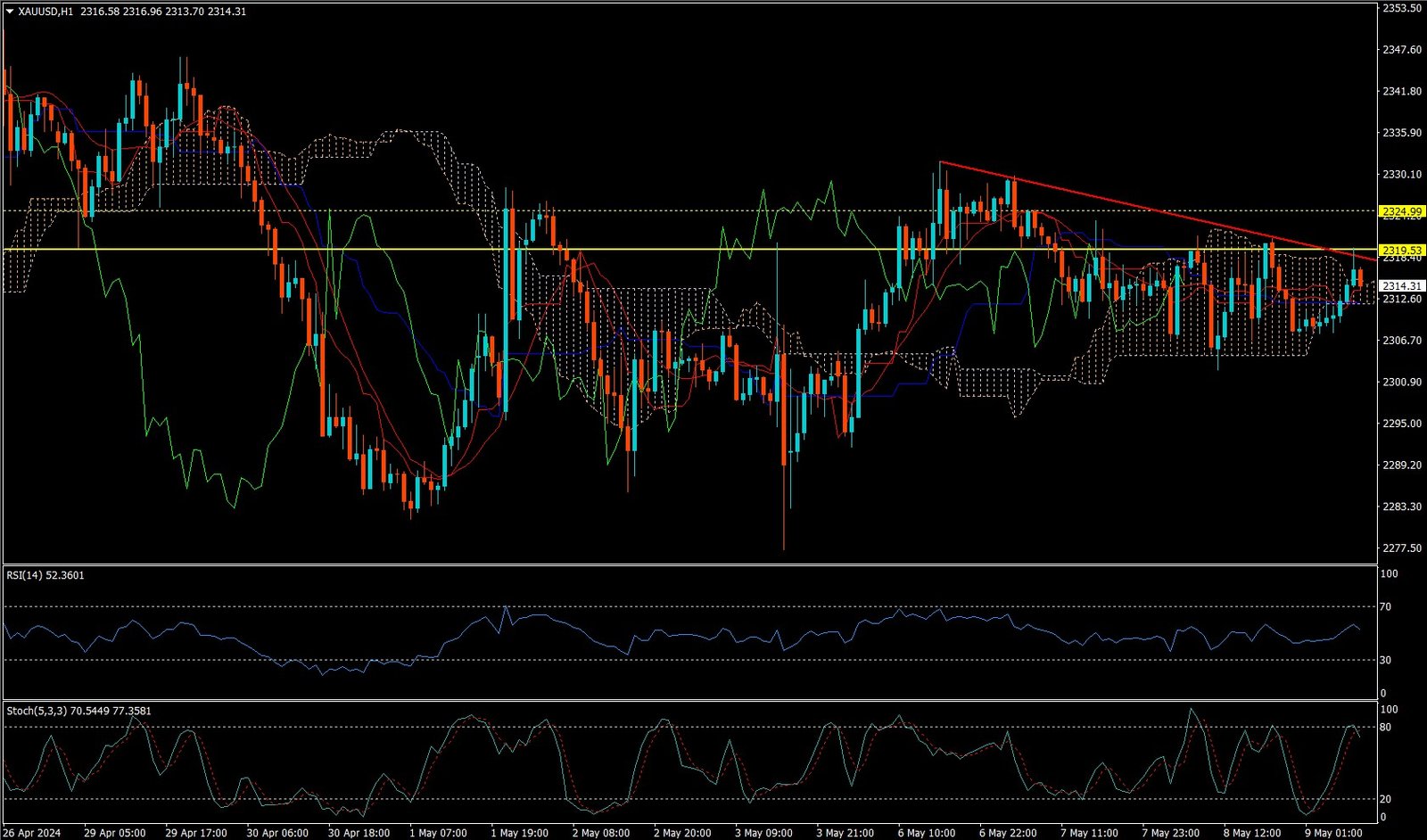Click the 80 level on the Stochastic scale
Screen dimensions: 1427x840
pyautogui.click(x=1386, y=728)
